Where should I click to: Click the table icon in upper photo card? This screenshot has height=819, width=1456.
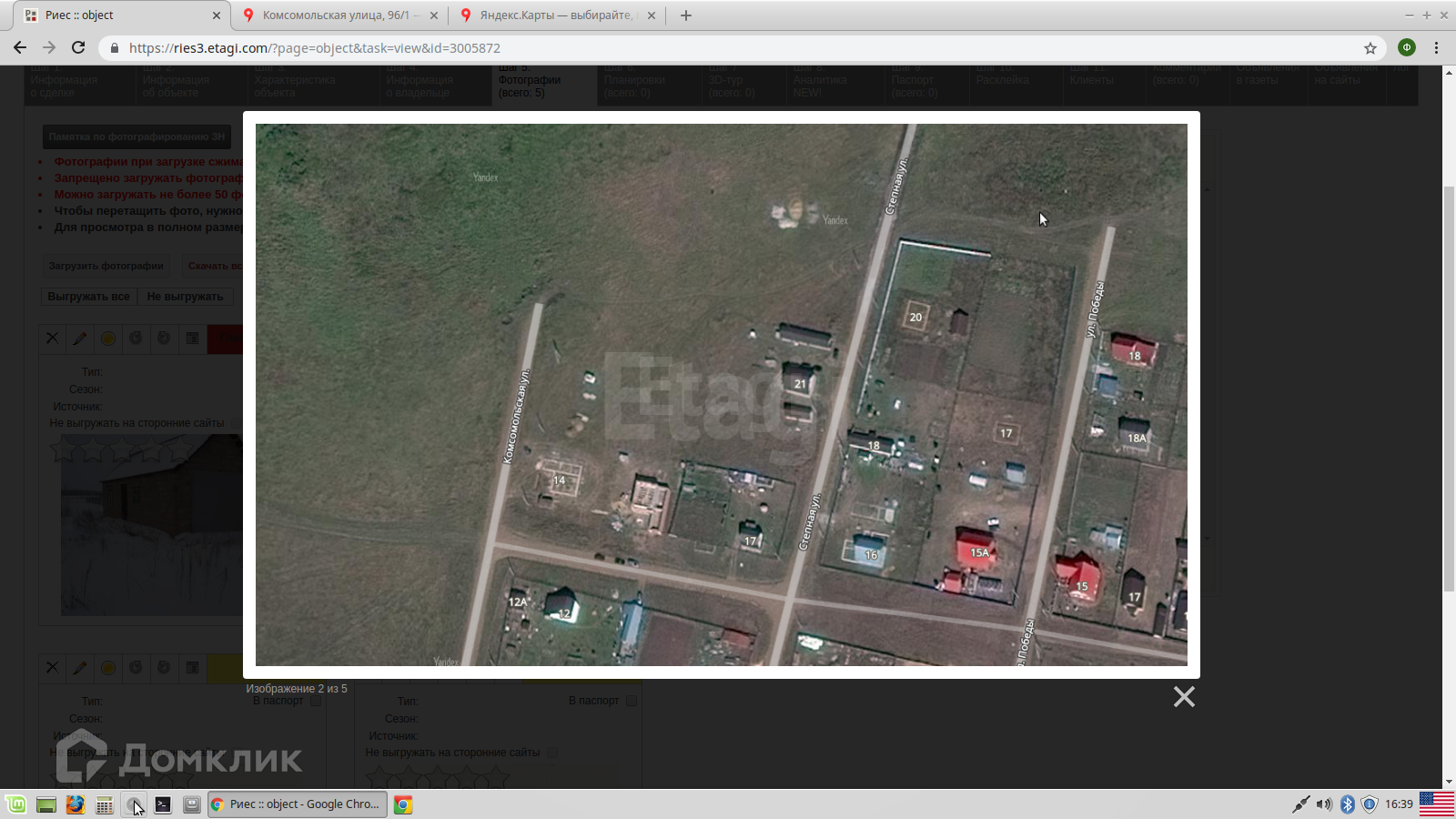coord(192,339)
